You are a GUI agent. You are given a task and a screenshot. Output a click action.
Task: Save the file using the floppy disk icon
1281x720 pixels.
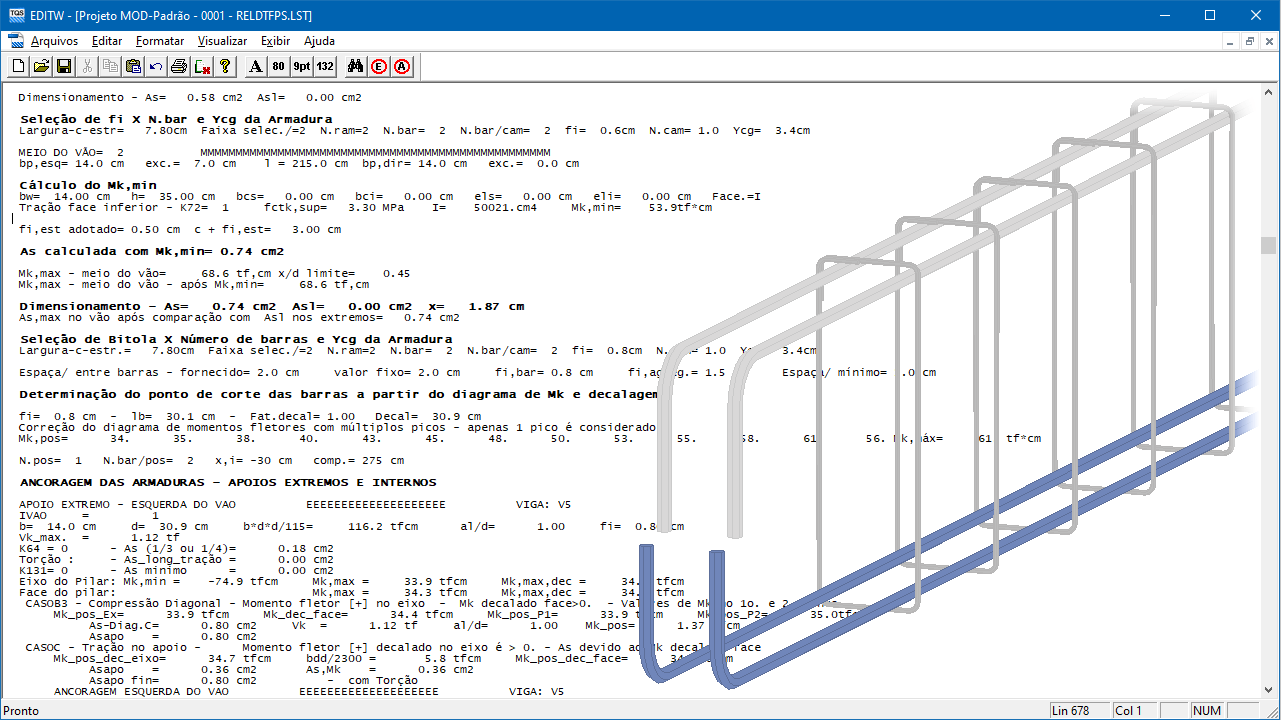point(64,67)
